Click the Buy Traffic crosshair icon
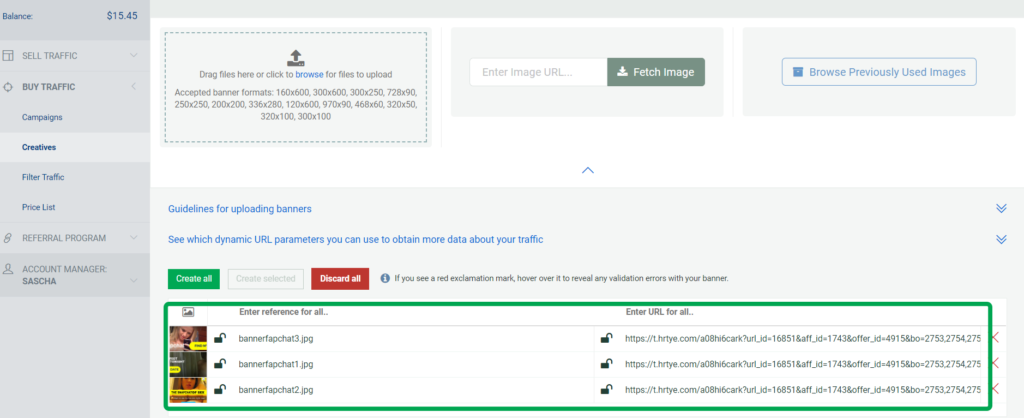This screenshot has height=418, width=1024. (x=8, y=86)
